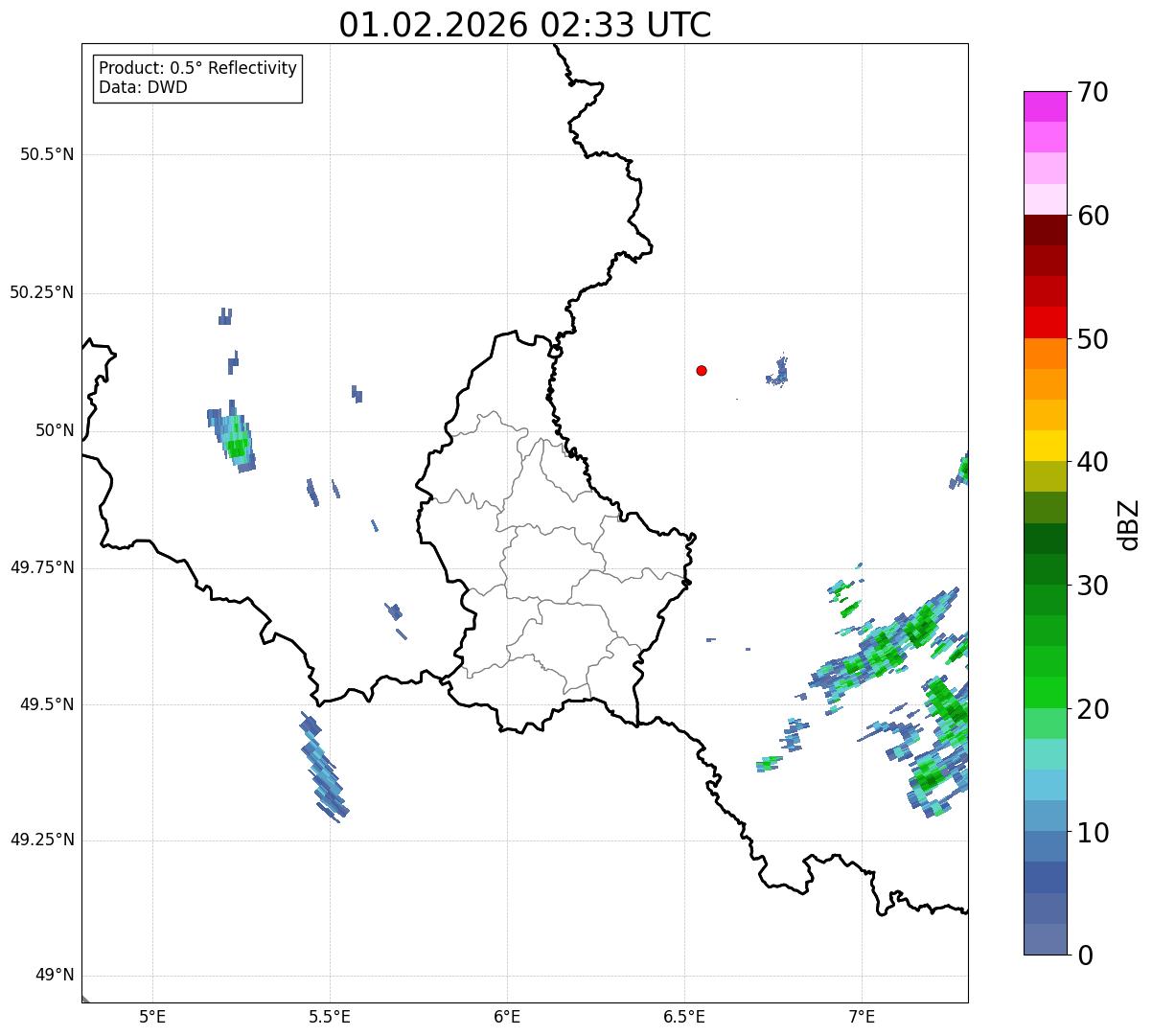Click the bright yellow colorbar segment above 40
The height and width of the screenshot is (1036, 1152).
[x=1045, y=446]
